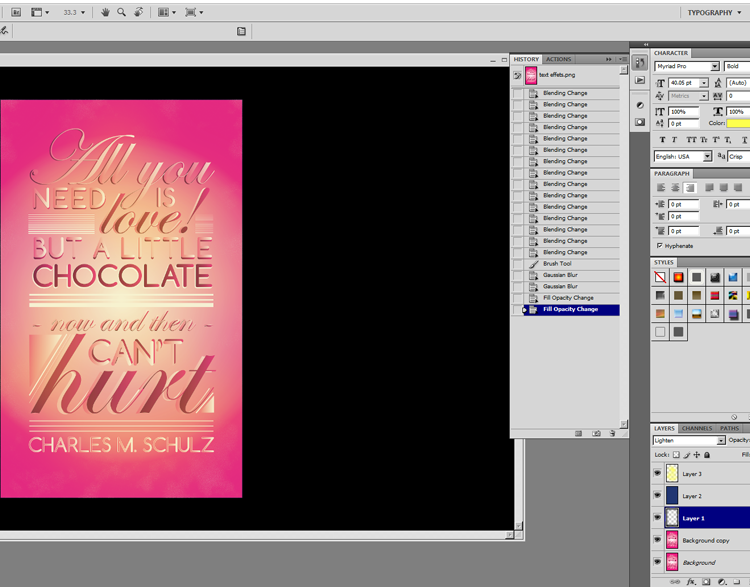This screenshot has height=587, width=750.
Task: Create new snapshot in History panel
Action: click(x=596, y=433)
